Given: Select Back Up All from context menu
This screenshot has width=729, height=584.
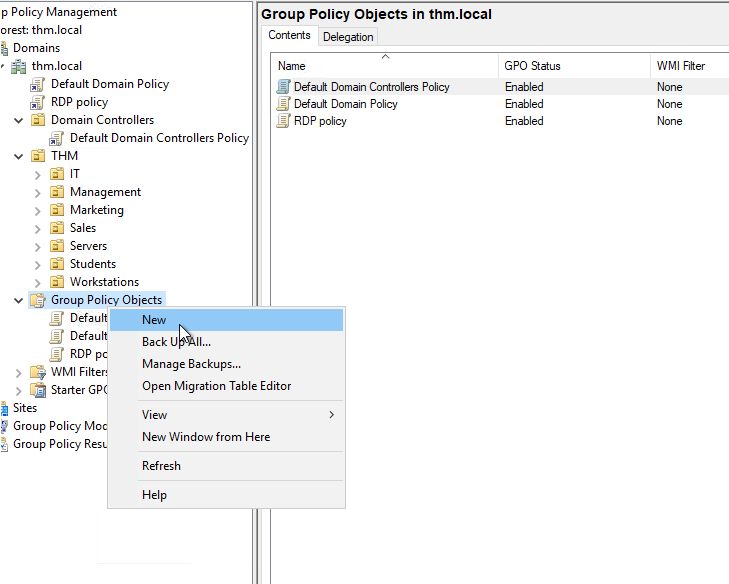Looking at the screenshot, I should pos(176,342).
